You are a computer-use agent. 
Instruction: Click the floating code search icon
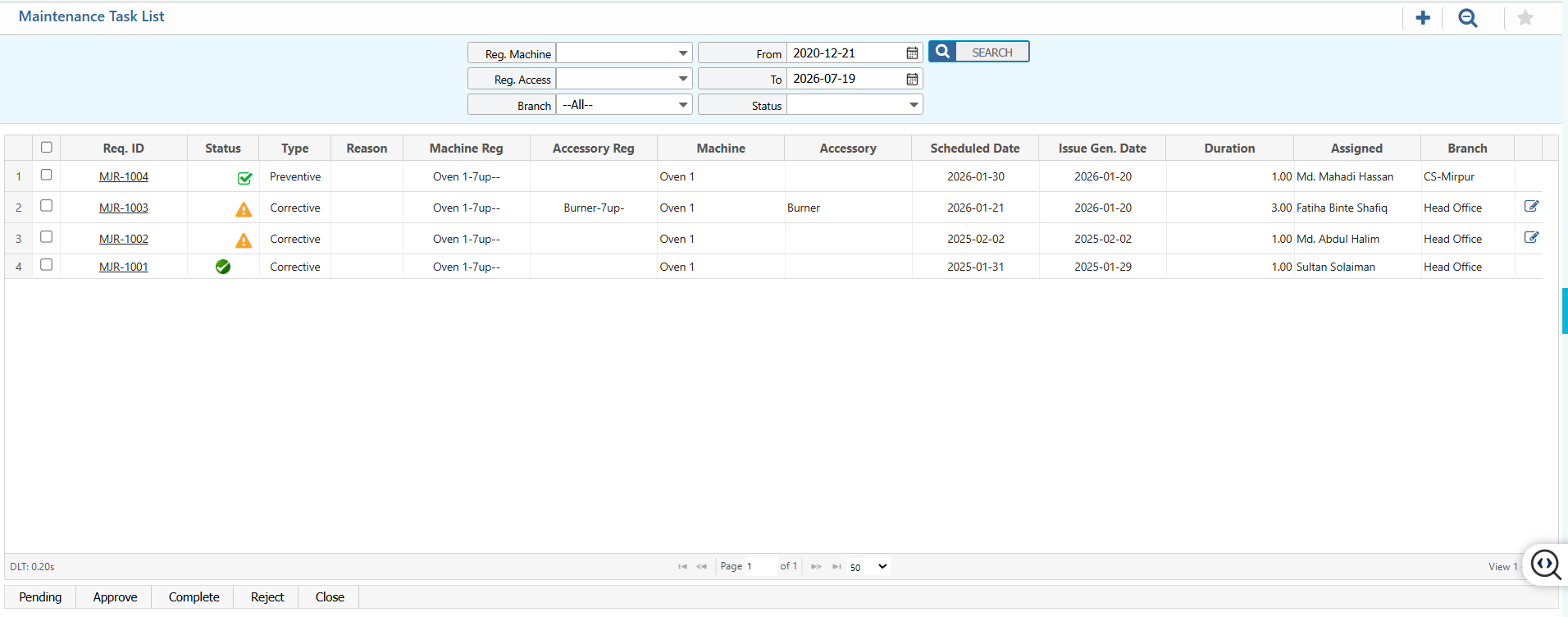tap(1546, 564)
